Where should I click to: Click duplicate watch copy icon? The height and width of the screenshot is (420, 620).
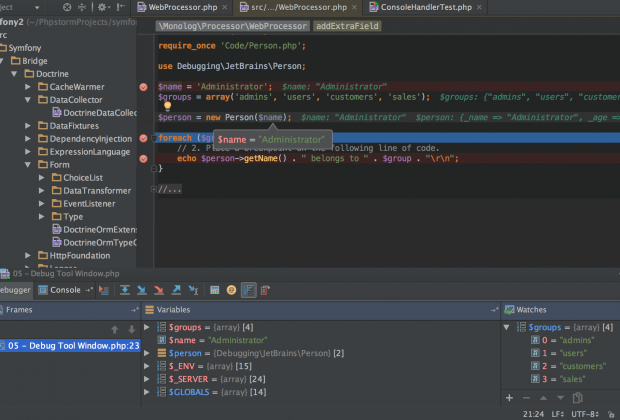point(578,398)
